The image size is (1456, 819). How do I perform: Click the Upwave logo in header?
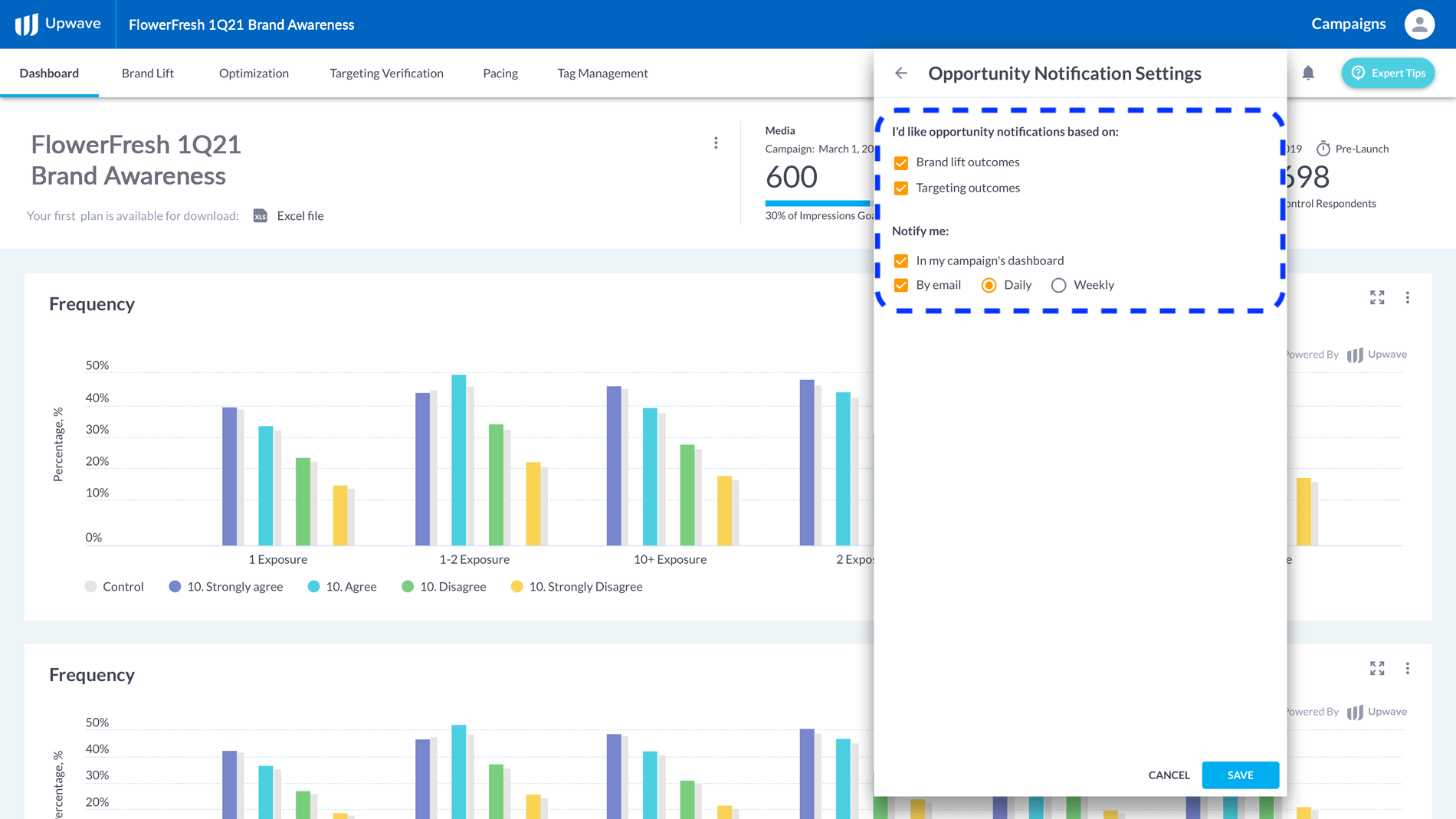pyautogui.click(x=58, y=24)
